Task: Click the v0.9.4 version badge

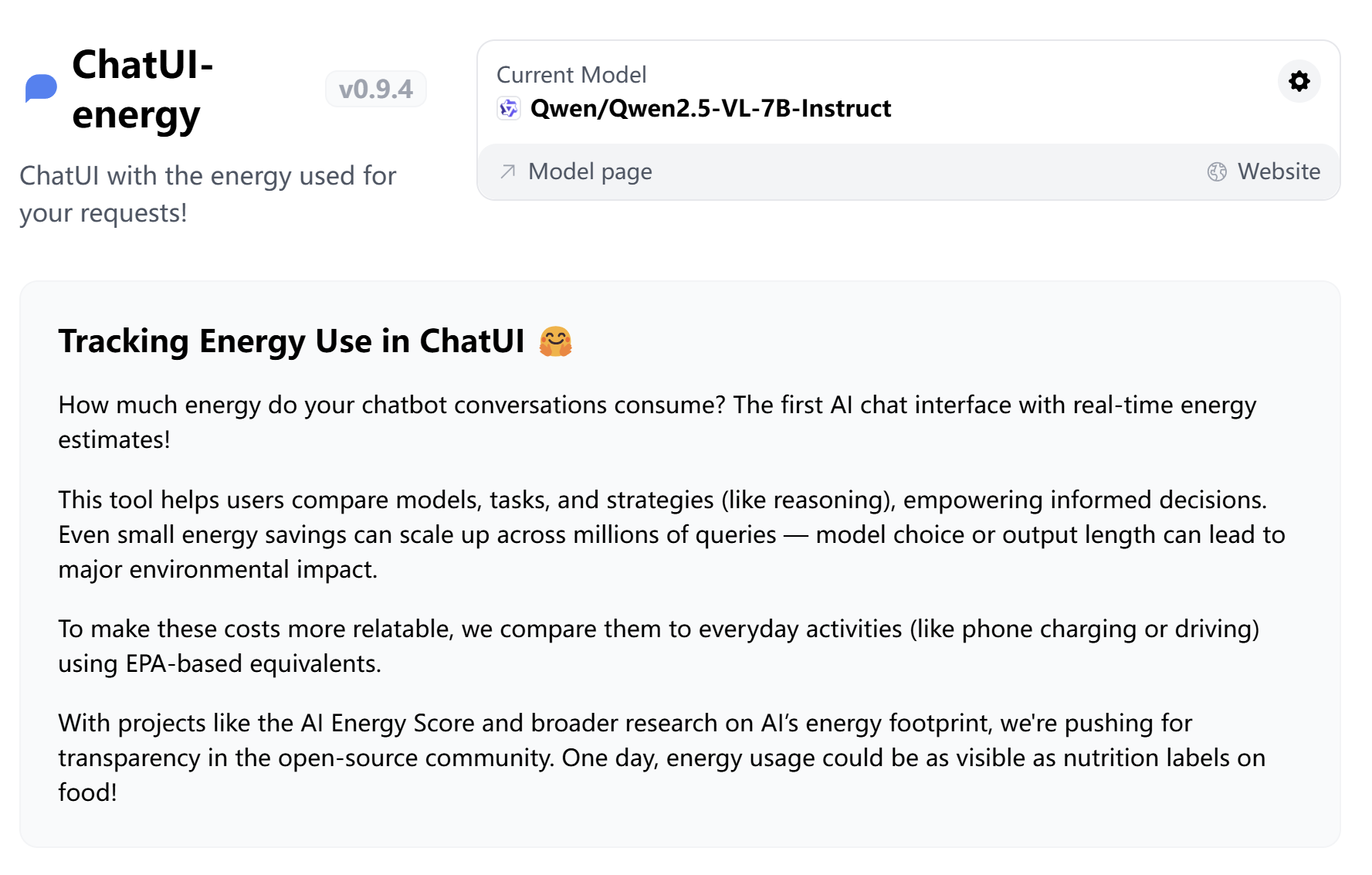Action: 375,89
